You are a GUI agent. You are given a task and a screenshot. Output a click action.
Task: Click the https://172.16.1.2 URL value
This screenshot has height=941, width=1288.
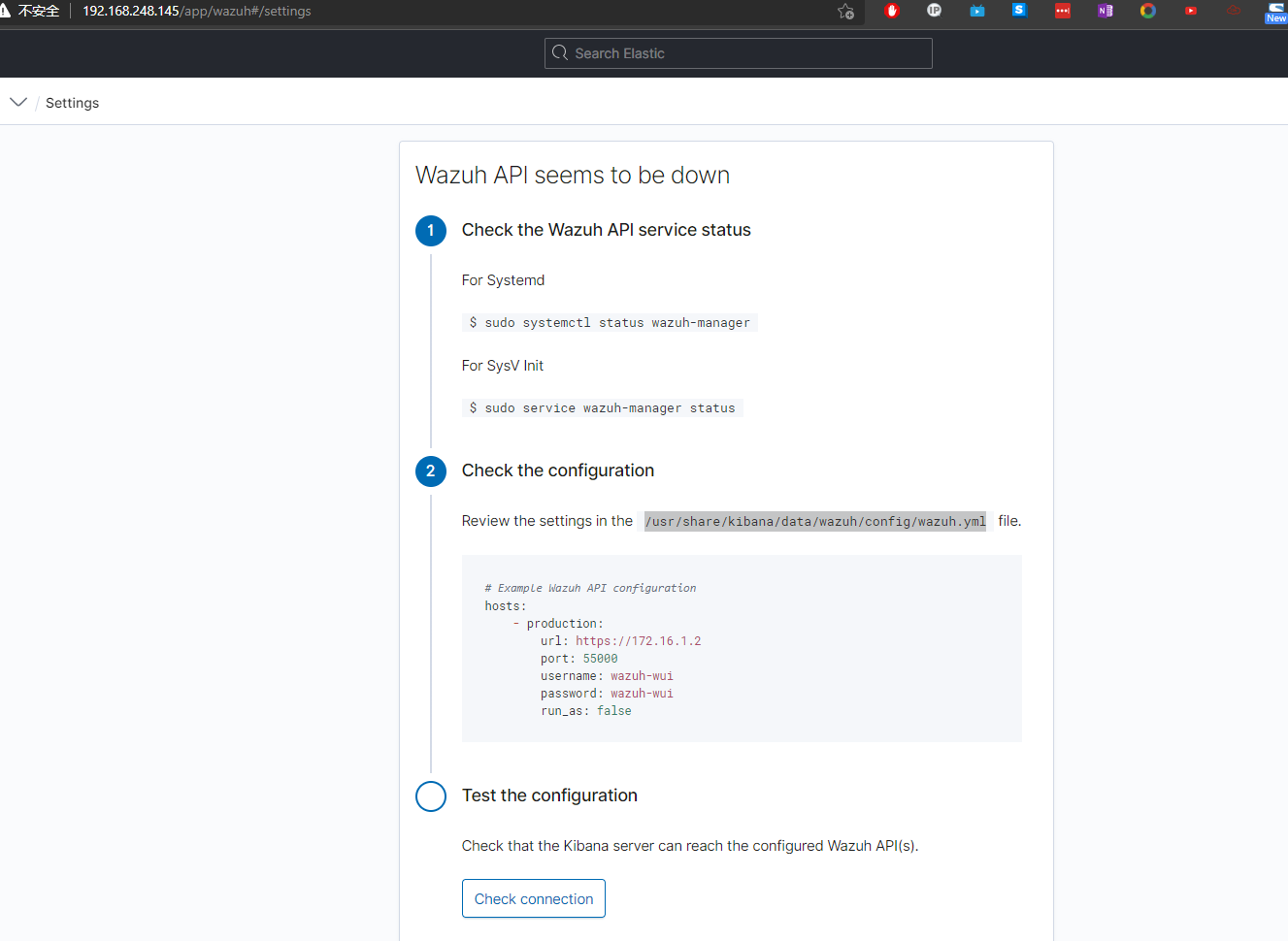(639, 641)
